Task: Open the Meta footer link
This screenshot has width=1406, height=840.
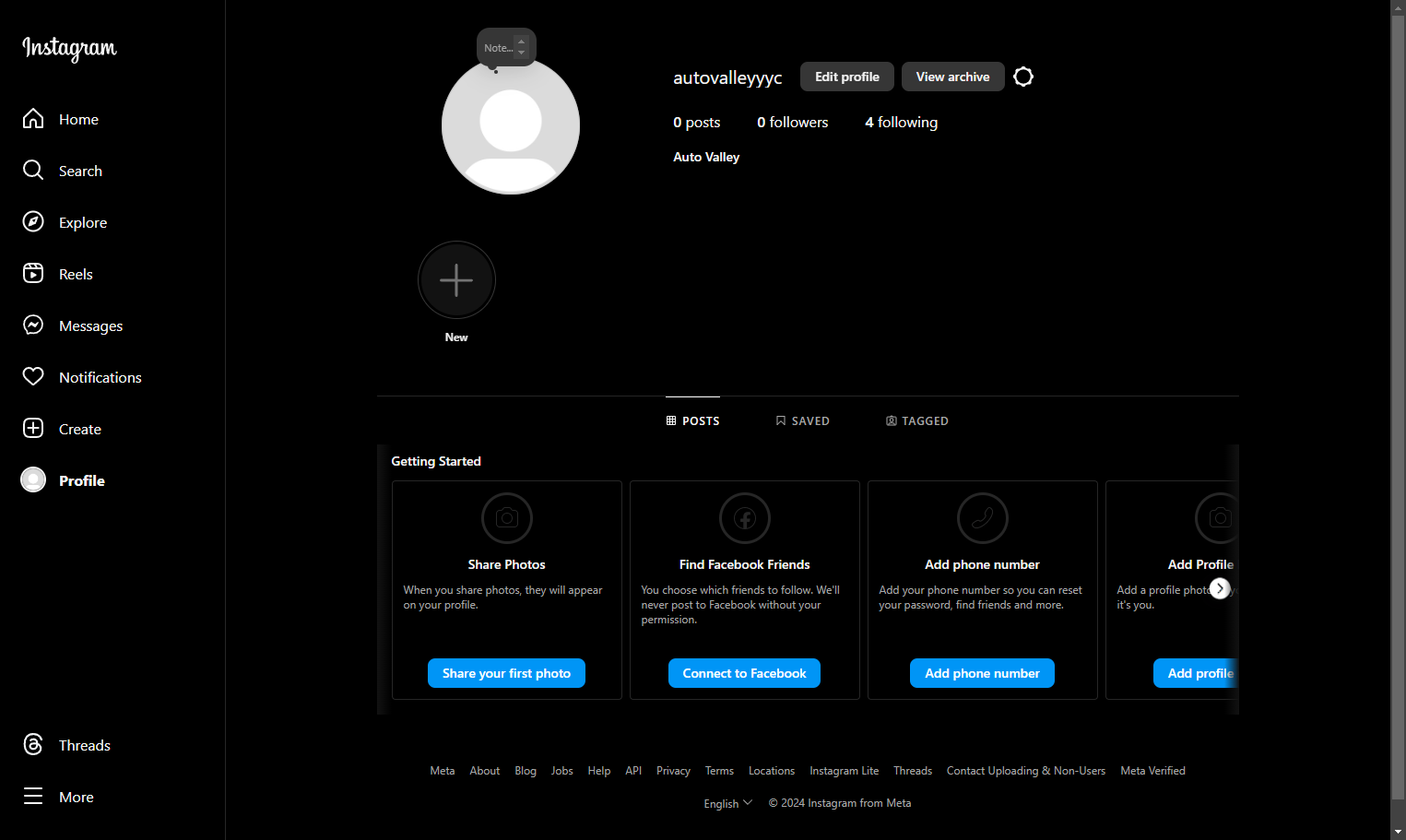Action: [443, 771]
